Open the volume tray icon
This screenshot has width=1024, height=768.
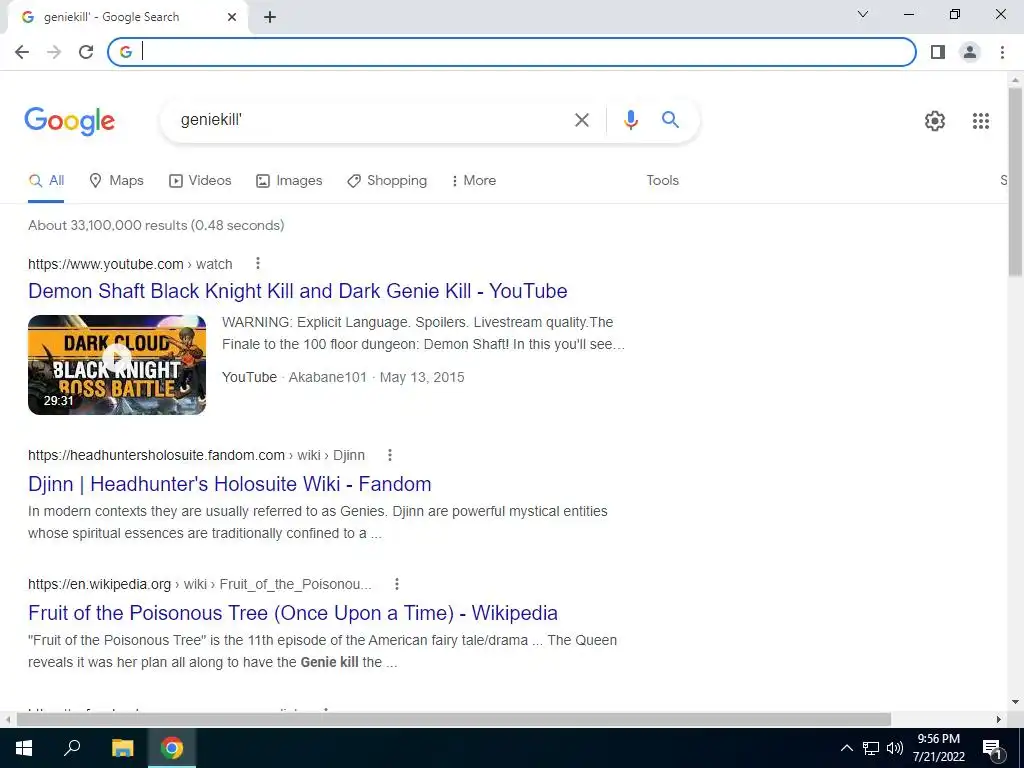coord(895,748)
